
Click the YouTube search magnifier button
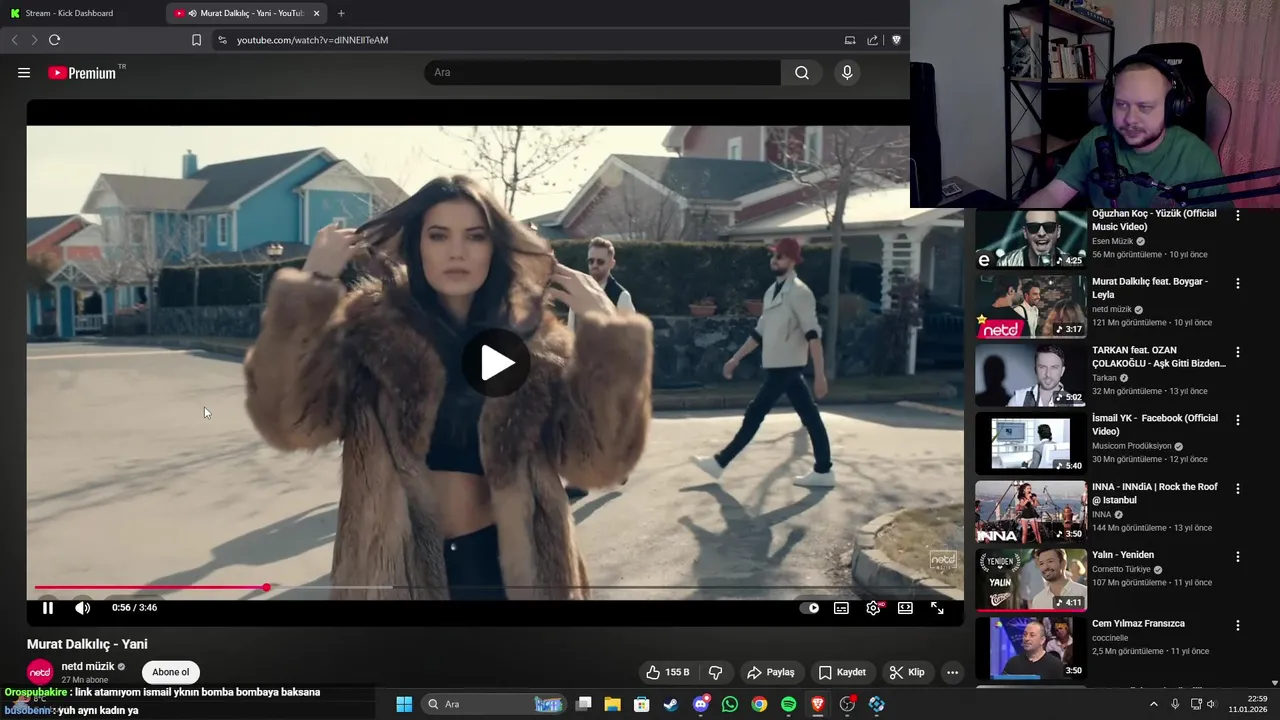(x=802, y=73)
